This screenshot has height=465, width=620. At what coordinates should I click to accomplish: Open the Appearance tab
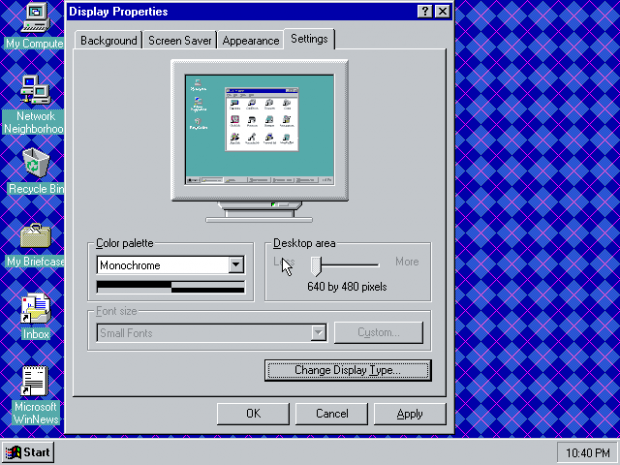coord(251,40)
